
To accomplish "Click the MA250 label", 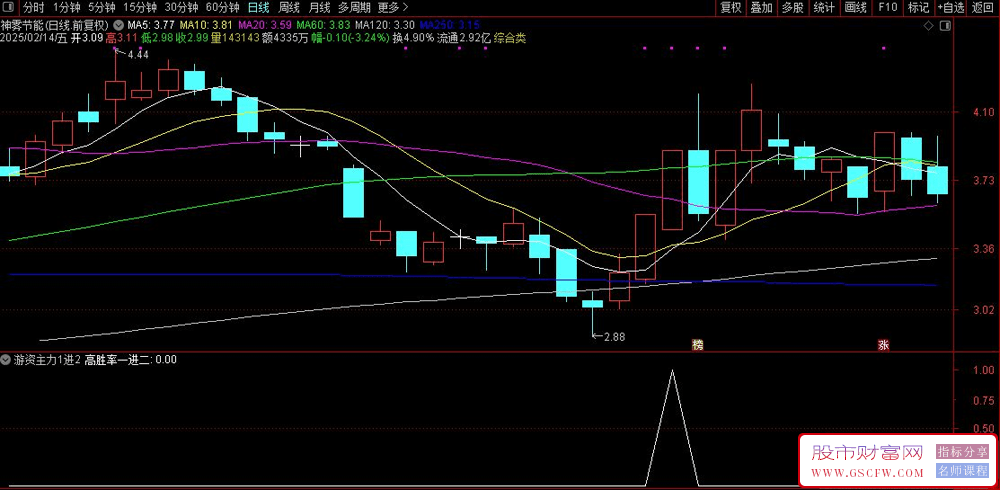I will point(450,26).
